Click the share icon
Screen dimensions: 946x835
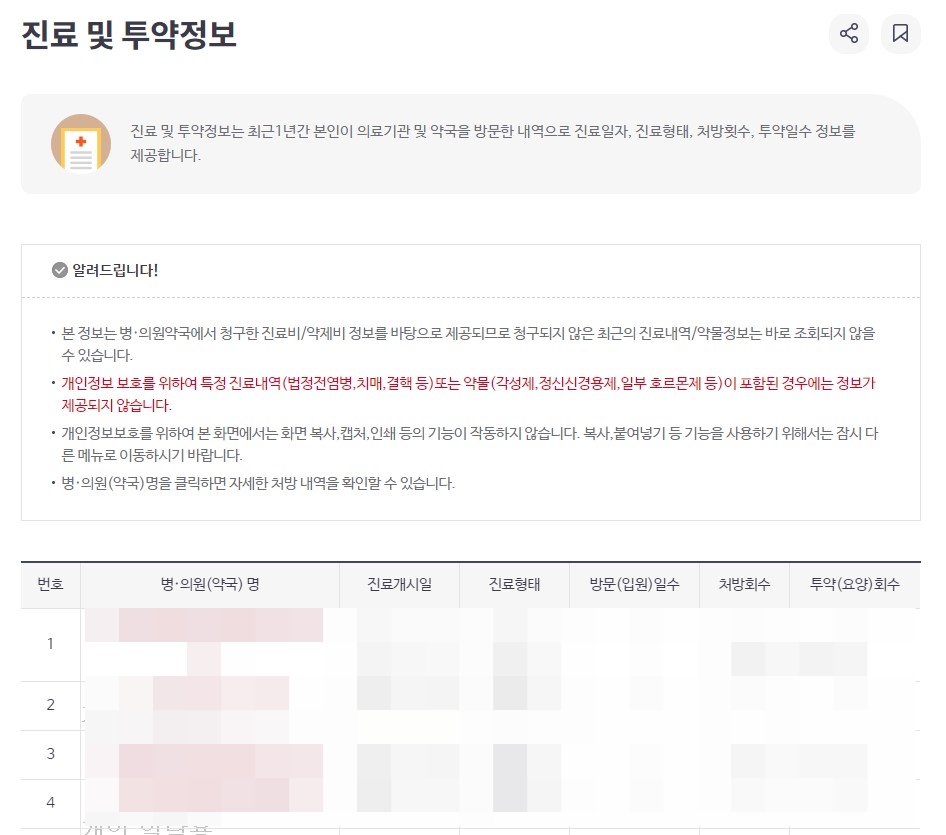click(x=849, y=33)
